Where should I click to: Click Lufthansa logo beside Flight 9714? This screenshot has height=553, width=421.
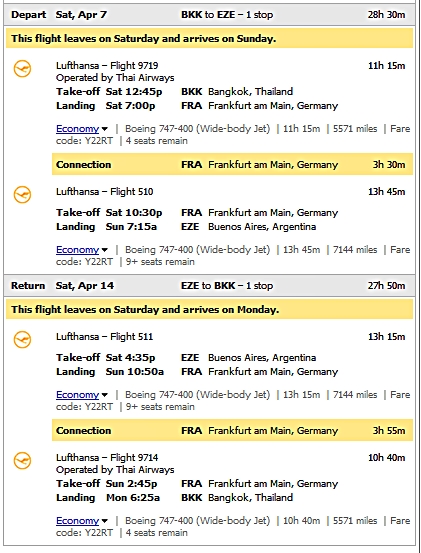click(22, 461)
